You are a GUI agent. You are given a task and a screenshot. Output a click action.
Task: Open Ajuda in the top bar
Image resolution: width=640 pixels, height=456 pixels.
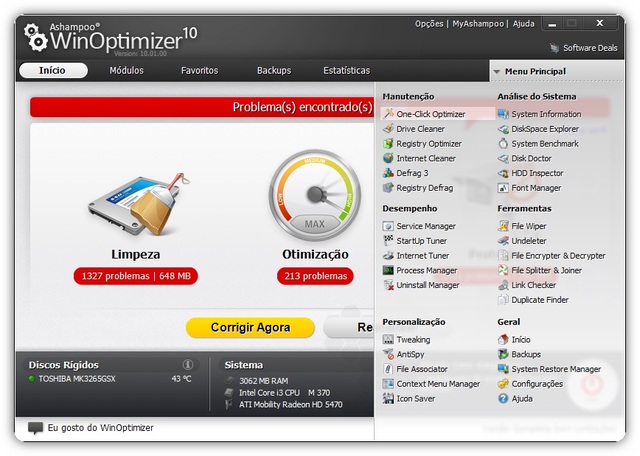tap(524, 24)
